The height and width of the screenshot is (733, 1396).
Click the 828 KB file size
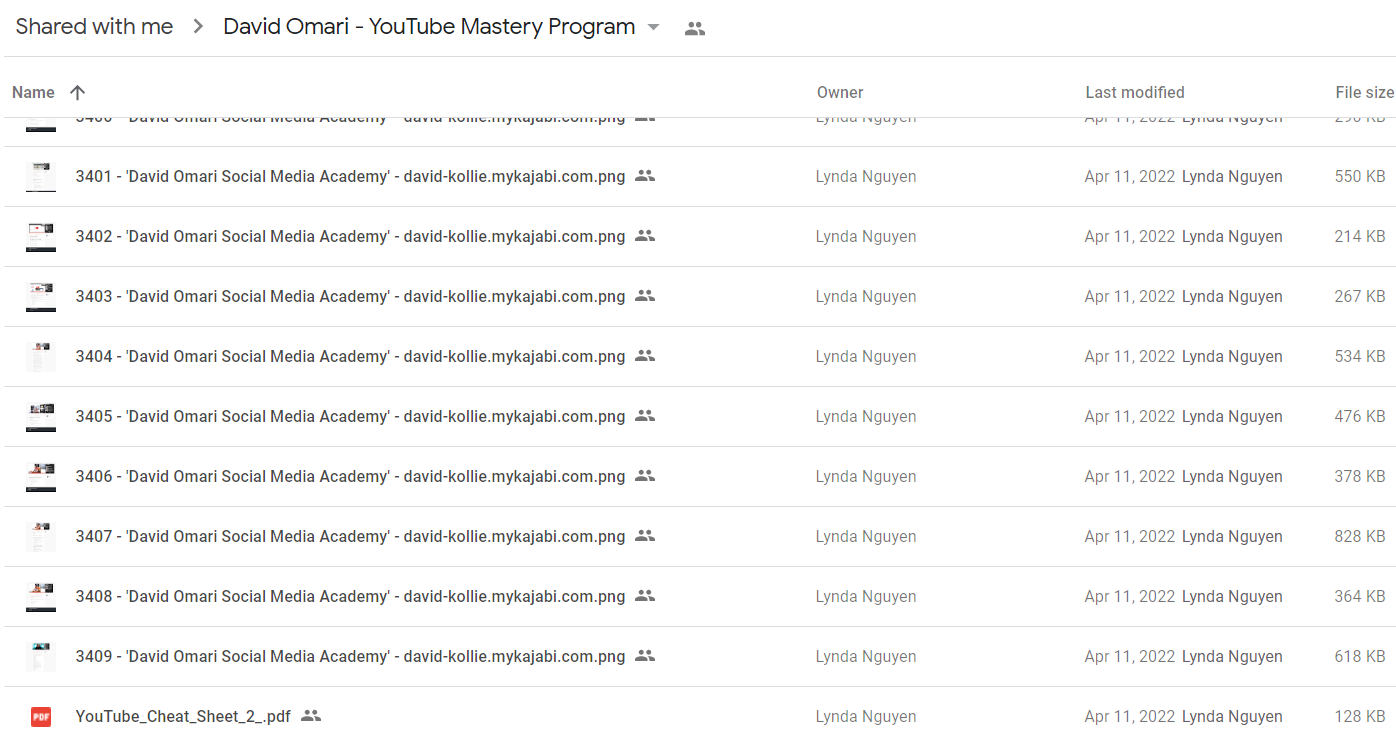(x=1360, y=536)
